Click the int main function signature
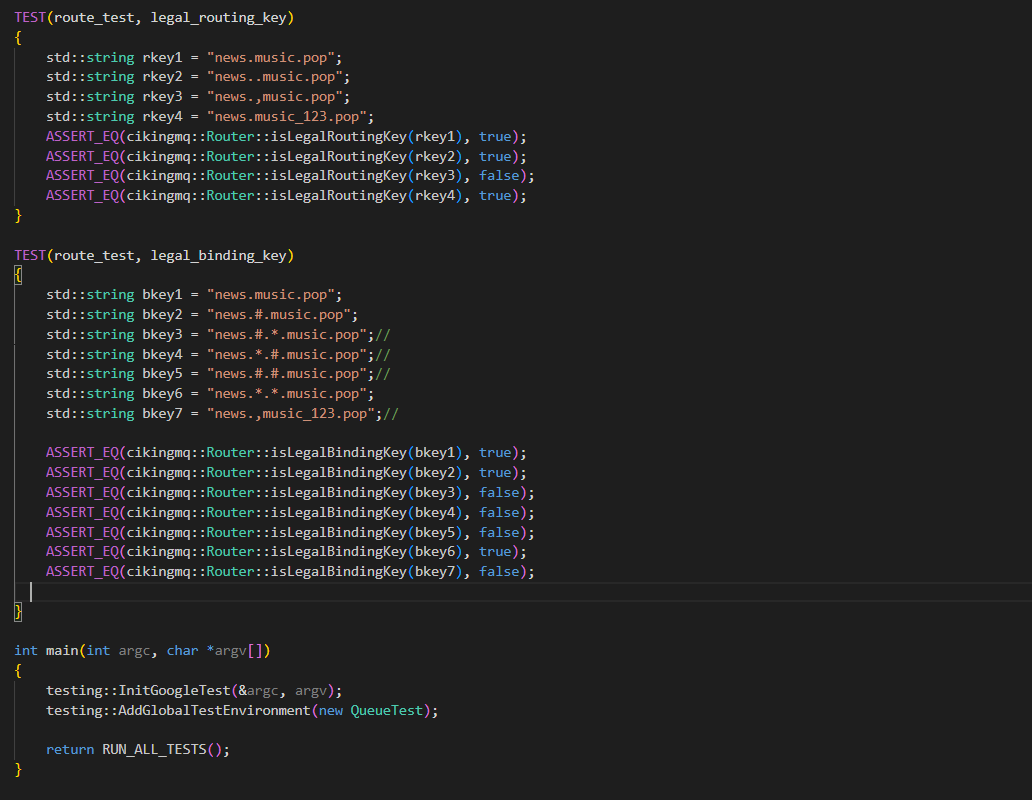Viewport: 1032px width, 800px height. point(142,651)
